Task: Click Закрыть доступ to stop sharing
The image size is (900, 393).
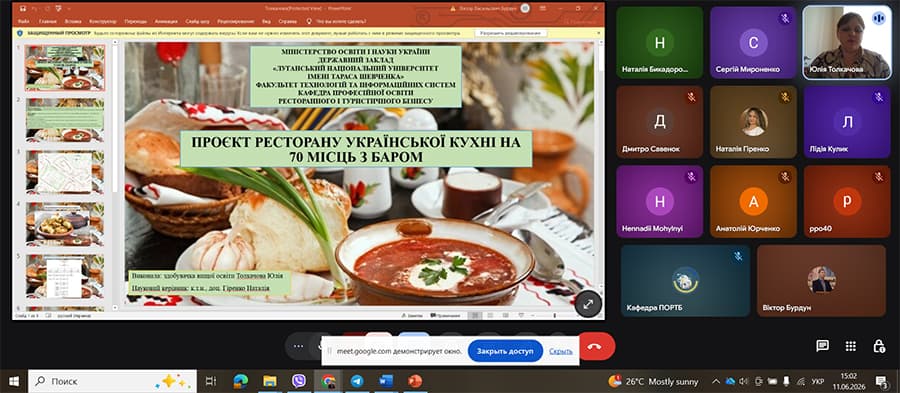Action: point(505,351)
